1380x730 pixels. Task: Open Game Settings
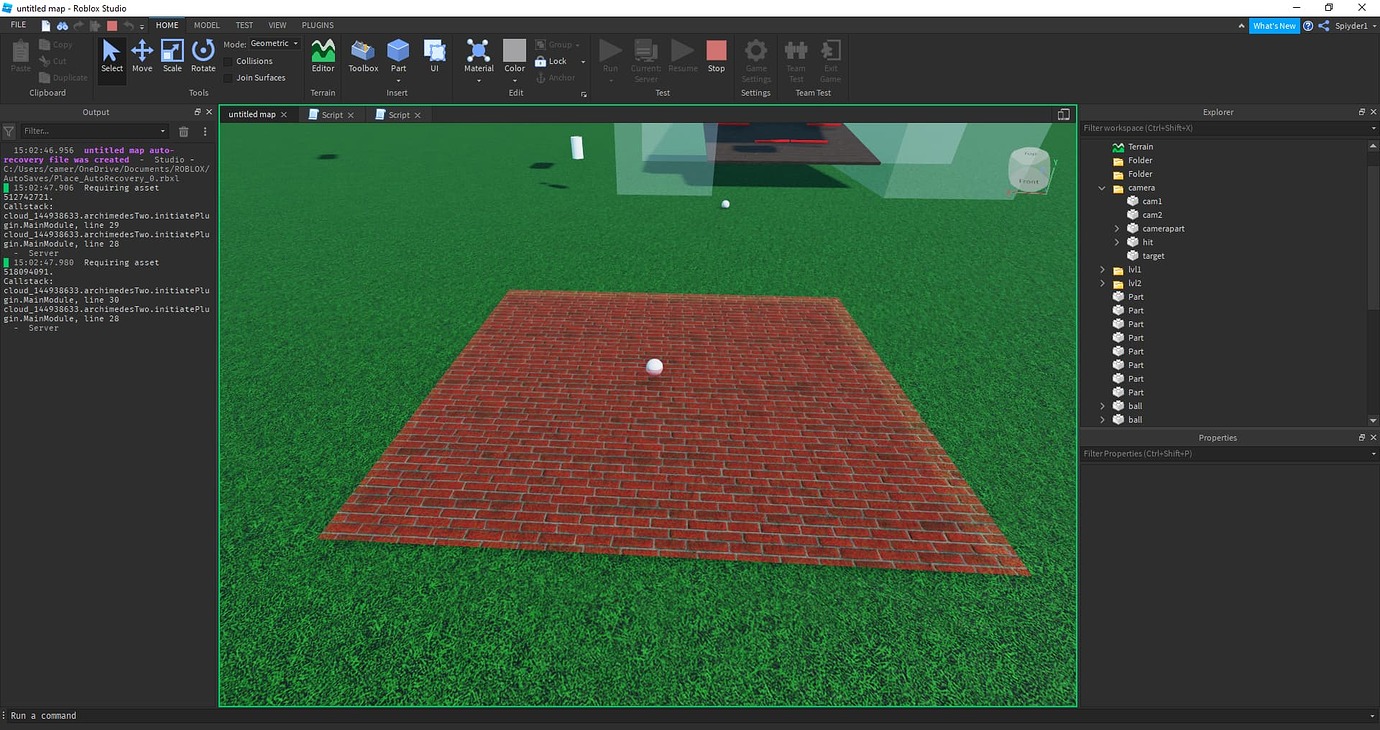point(755,57)
